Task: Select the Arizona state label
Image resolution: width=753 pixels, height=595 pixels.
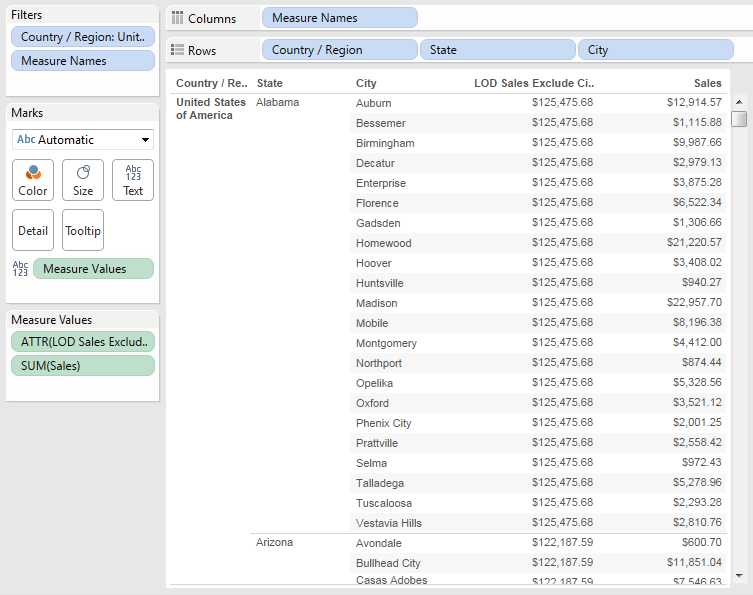Action: tap(274, 542)
